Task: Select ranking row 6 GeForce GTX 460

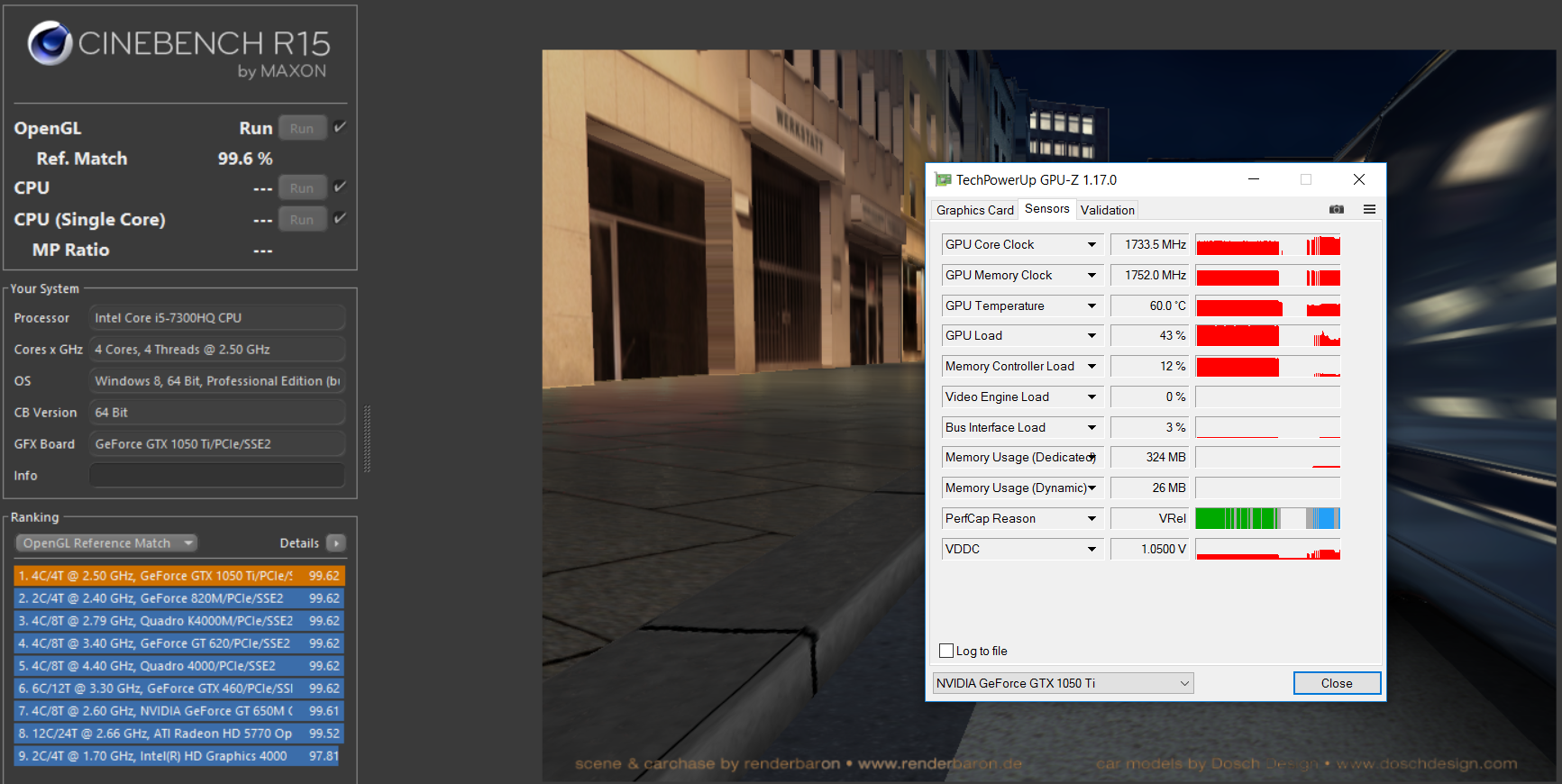Action: pos(178,688)
